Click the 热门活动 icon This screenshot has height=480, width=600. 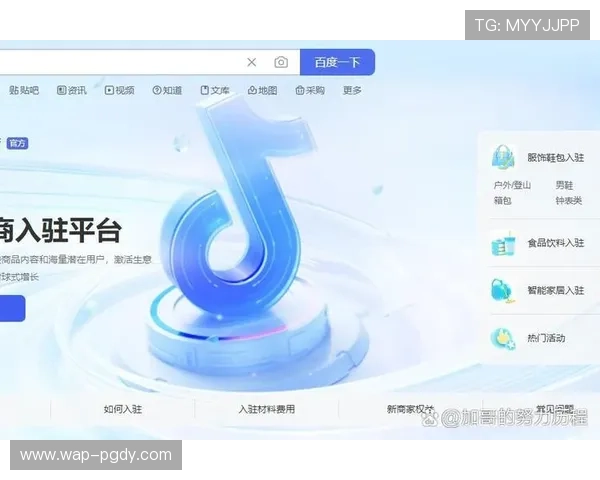click(x=503, y=338)
